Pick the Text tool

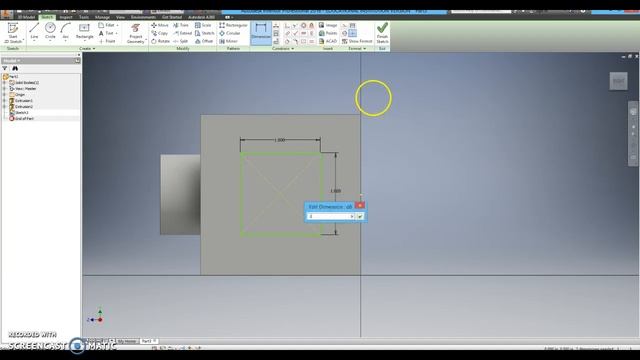click(106, 33)
